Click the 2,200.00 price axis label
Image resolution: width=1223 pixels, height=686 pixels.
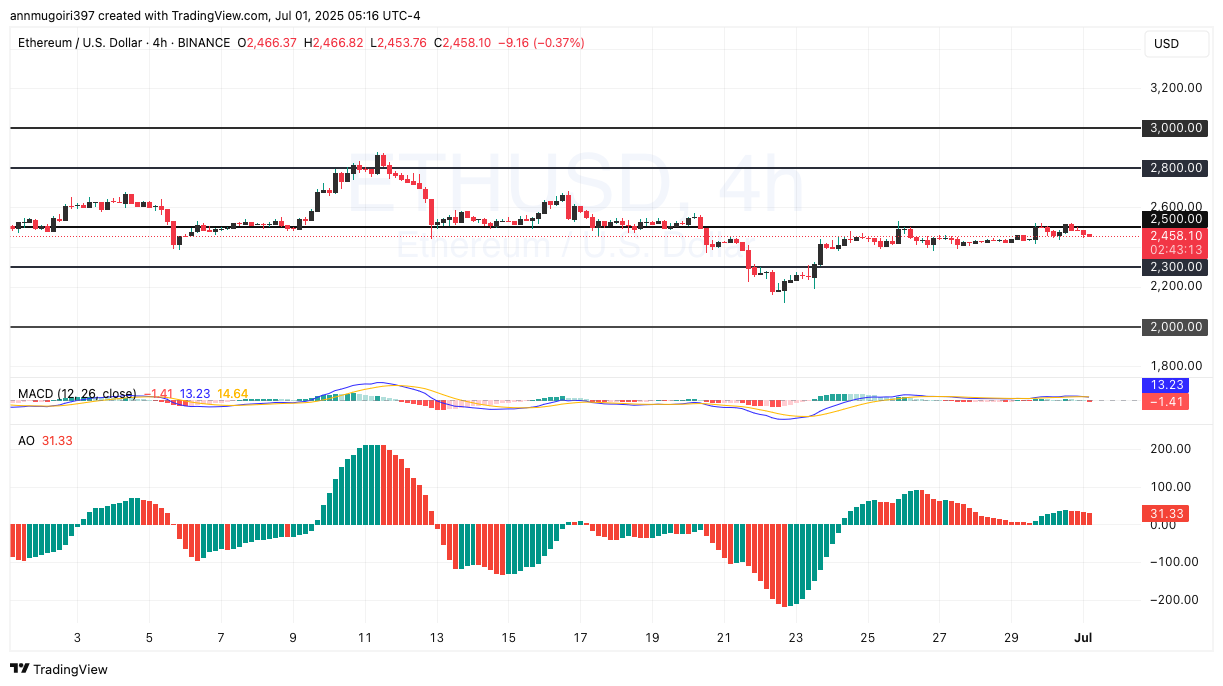pyautogui.click(x=1175, y=286)
